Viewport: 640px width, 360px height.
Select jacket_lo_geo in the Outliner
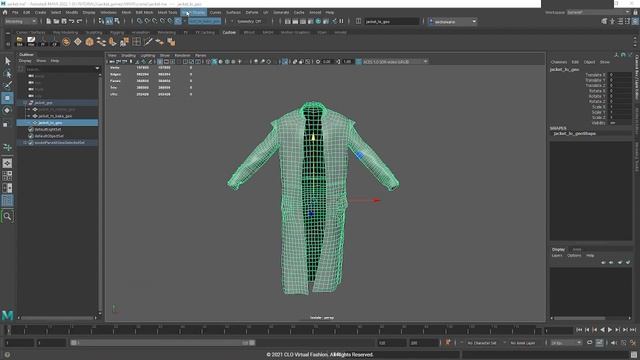57,123
